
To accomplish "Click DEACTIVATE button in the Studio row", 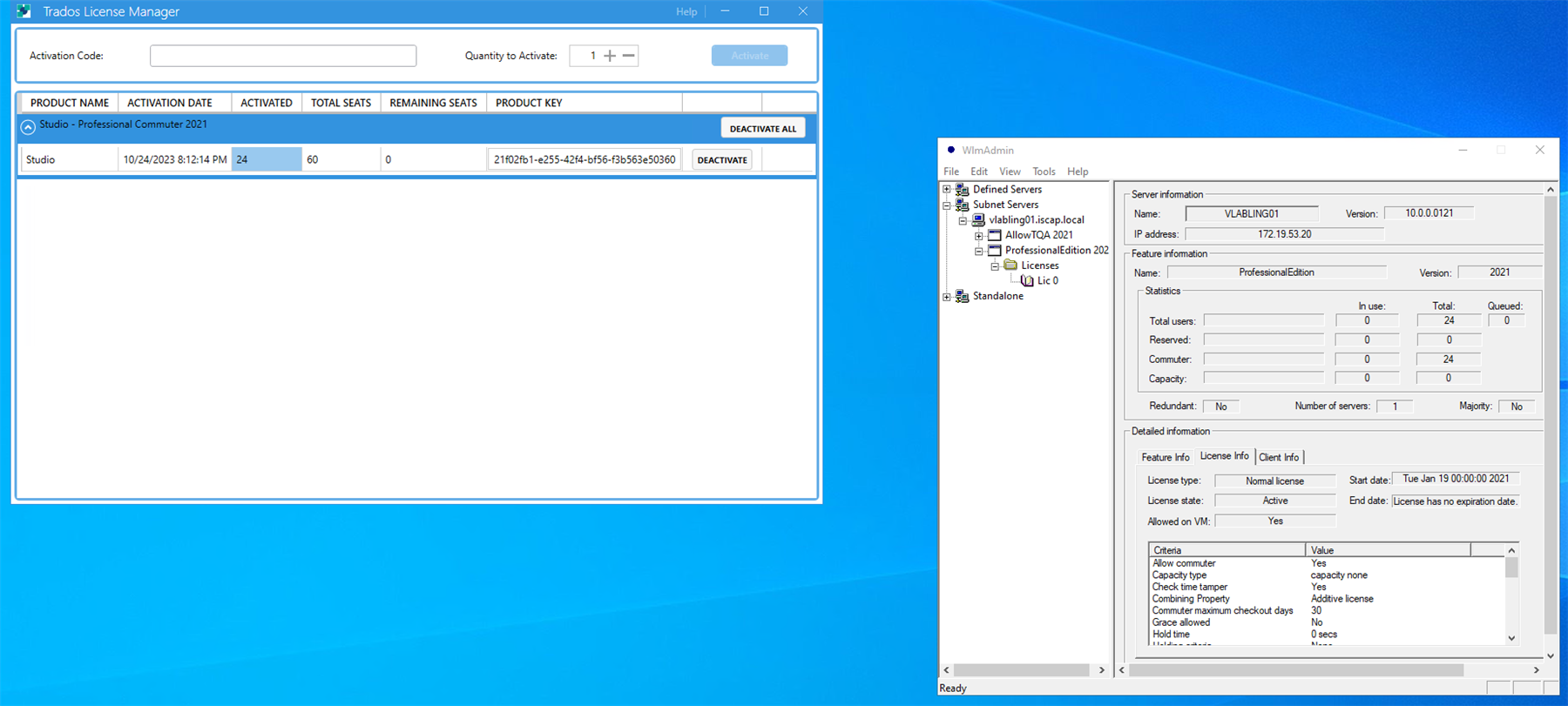I will tap(722, 159).
